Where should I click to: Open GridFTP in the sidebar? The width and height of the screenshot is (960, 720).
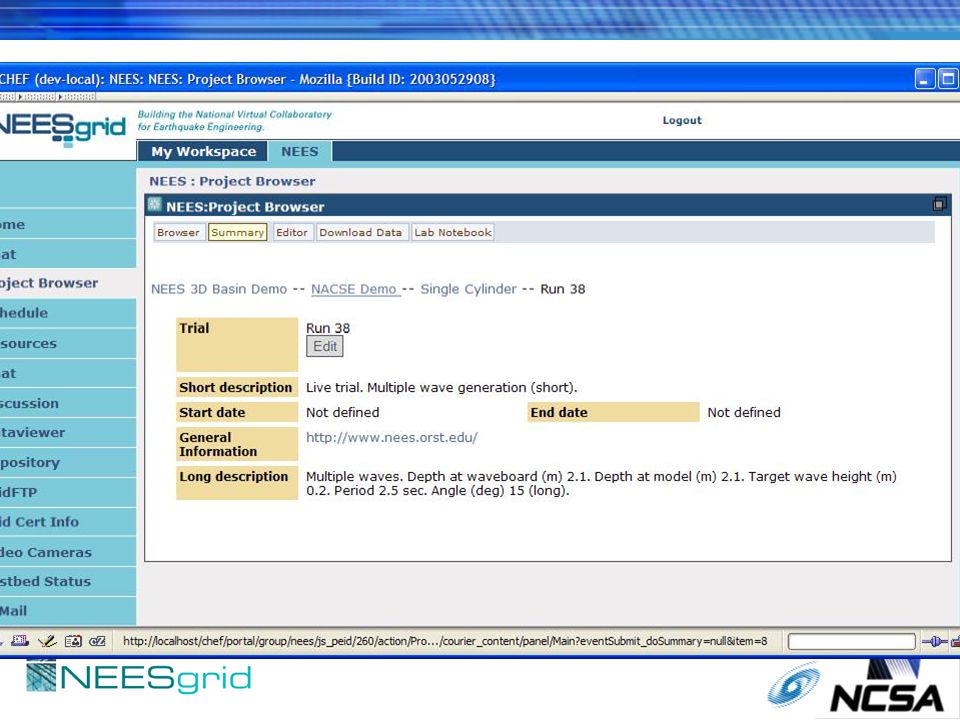pyautogui.click(x=68, y=492)
